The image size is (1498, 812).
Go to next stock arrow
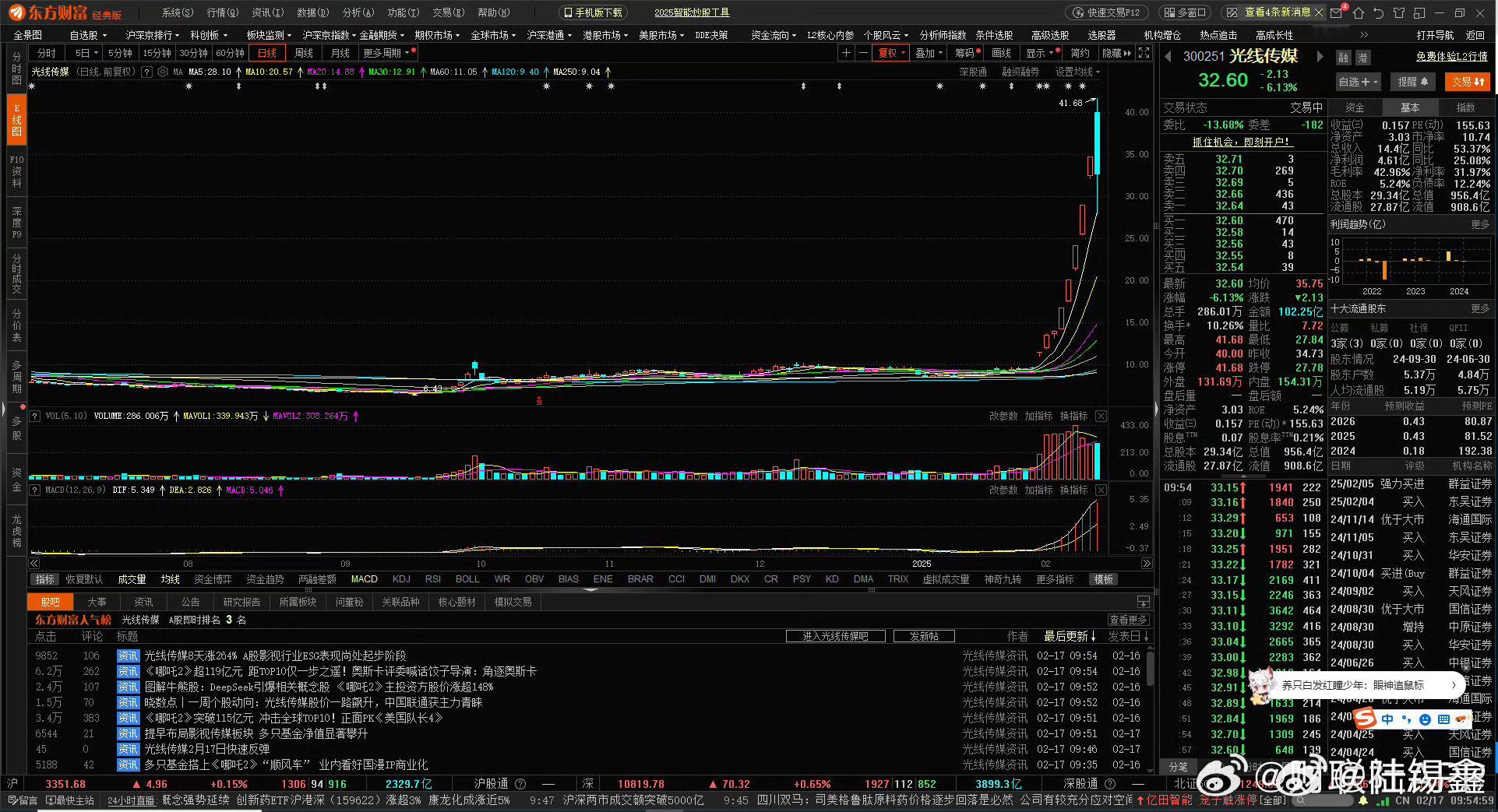[x=1320, y=56]
